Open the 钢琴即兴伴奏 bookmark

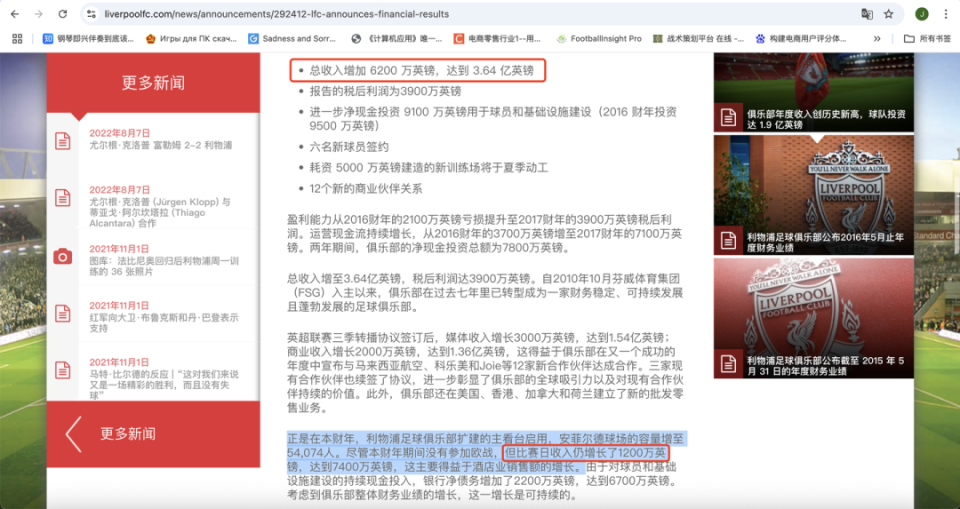click(x=88, y=39)
